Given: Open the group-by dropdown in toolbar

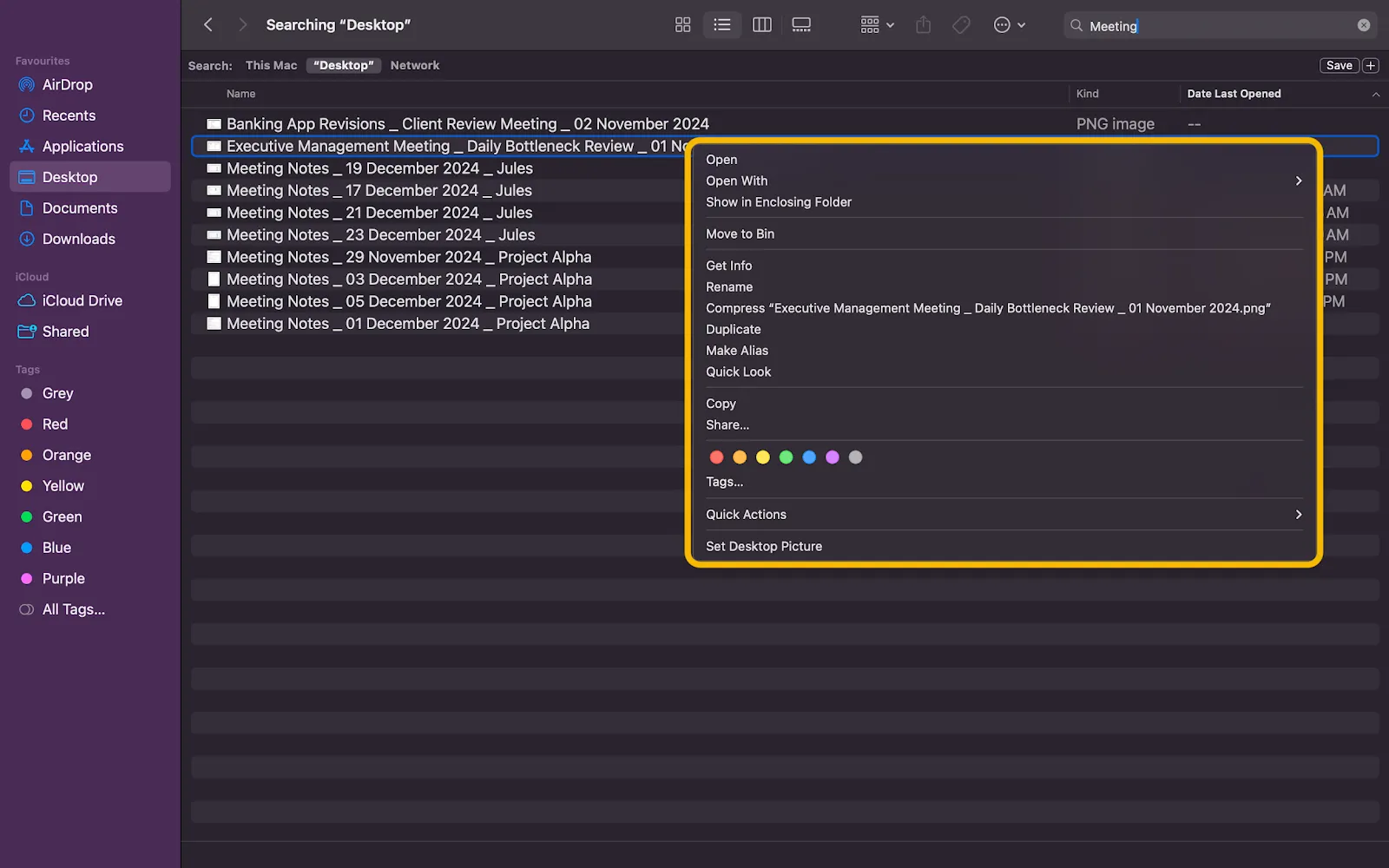Looking at the screenshot, I should 877,25.
